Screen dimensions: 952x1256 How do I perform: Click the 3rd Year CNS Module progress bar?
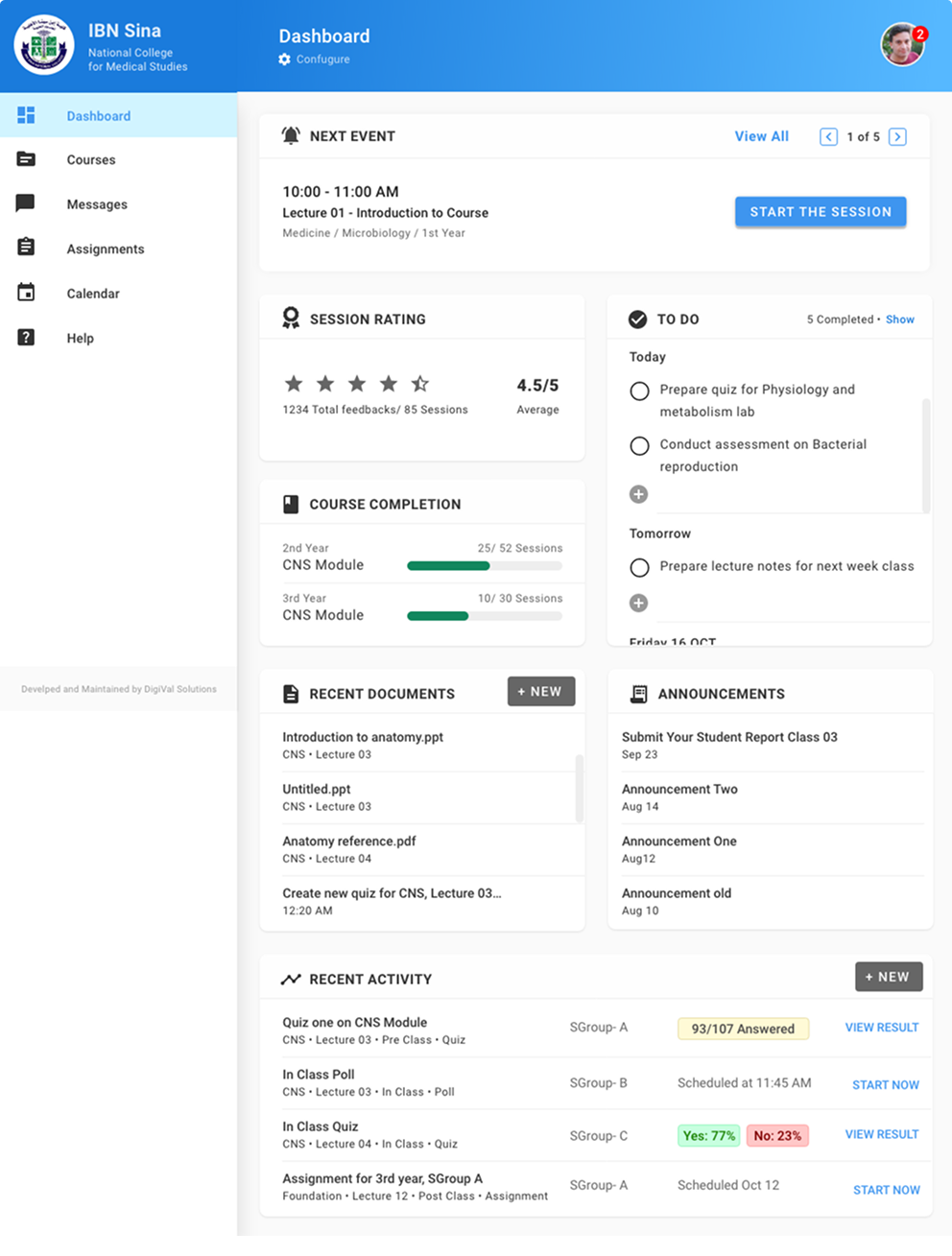pyautogui.click(x=485, y=616)
